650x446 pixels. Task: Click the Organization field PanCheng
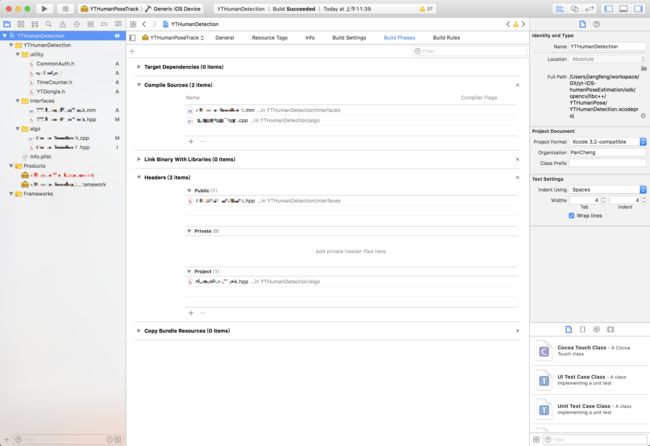(607, 153)
